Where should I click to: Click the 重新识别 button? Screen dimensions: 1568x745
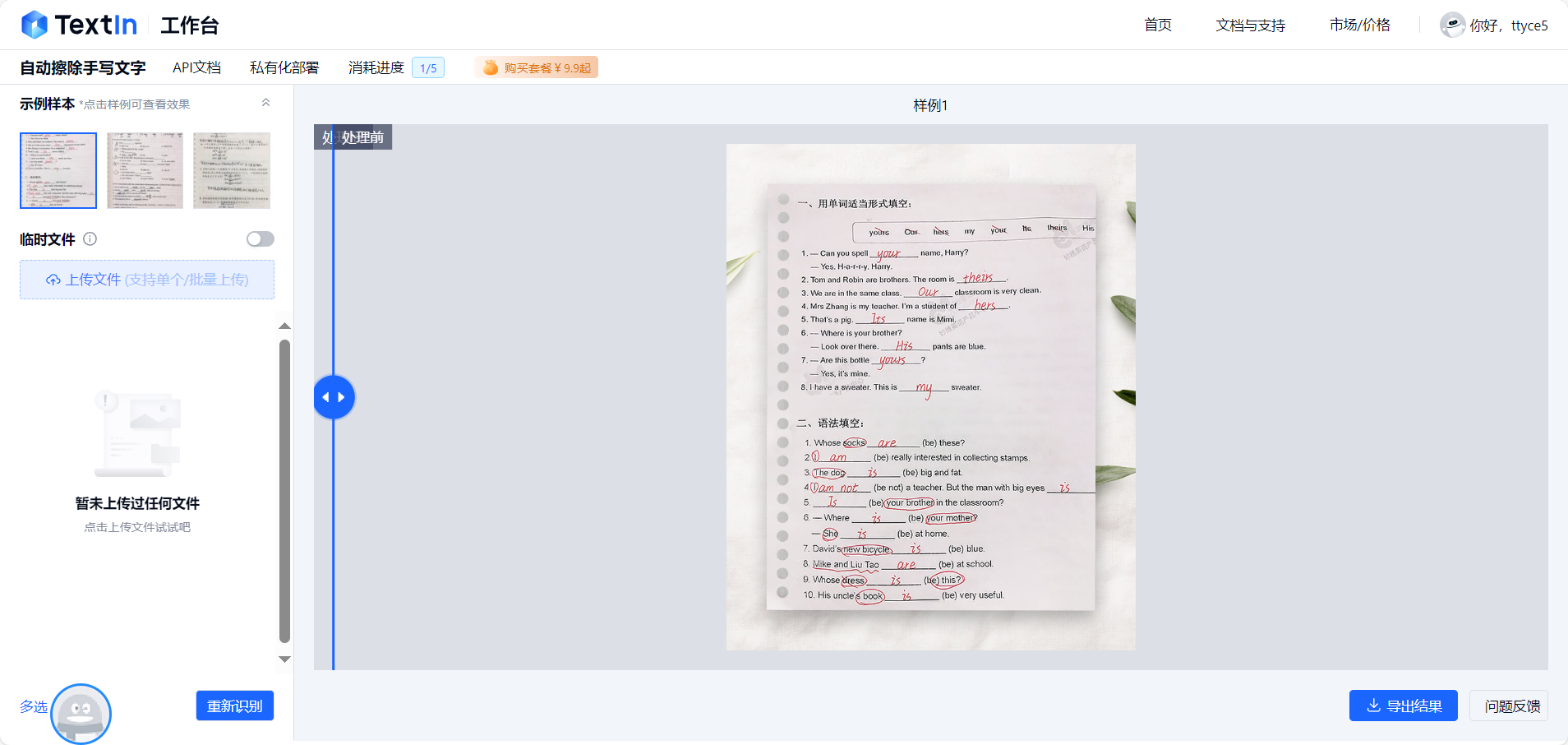coord(235,706)
